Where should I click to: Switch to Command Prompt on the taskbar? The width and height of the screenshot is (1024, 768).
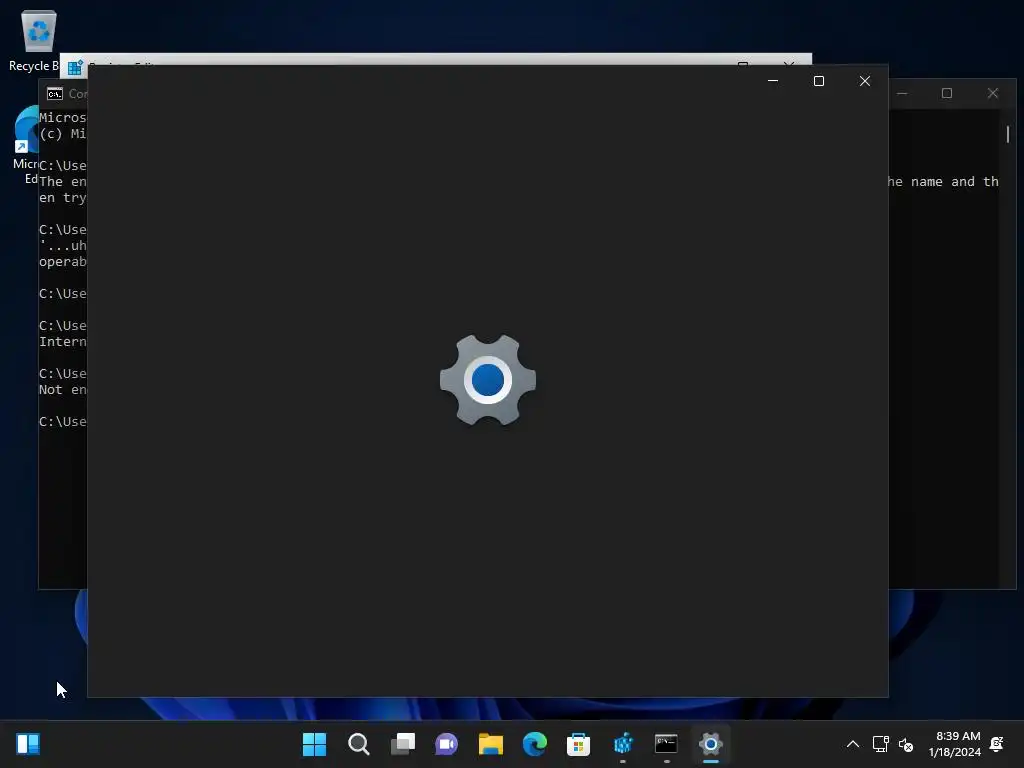666,744
